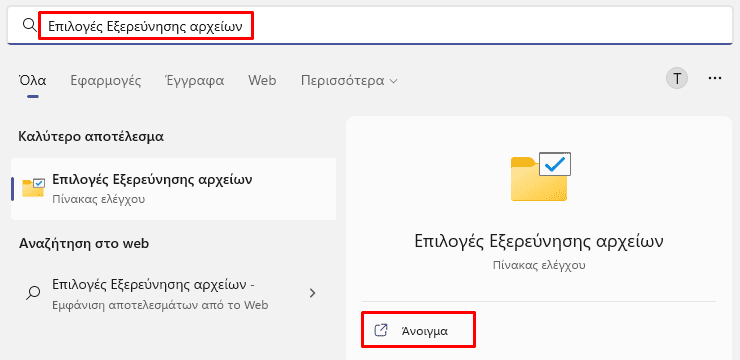Switch to the Εφαρμογές tab
Screen dimensions: 740x360
point(106,80)
